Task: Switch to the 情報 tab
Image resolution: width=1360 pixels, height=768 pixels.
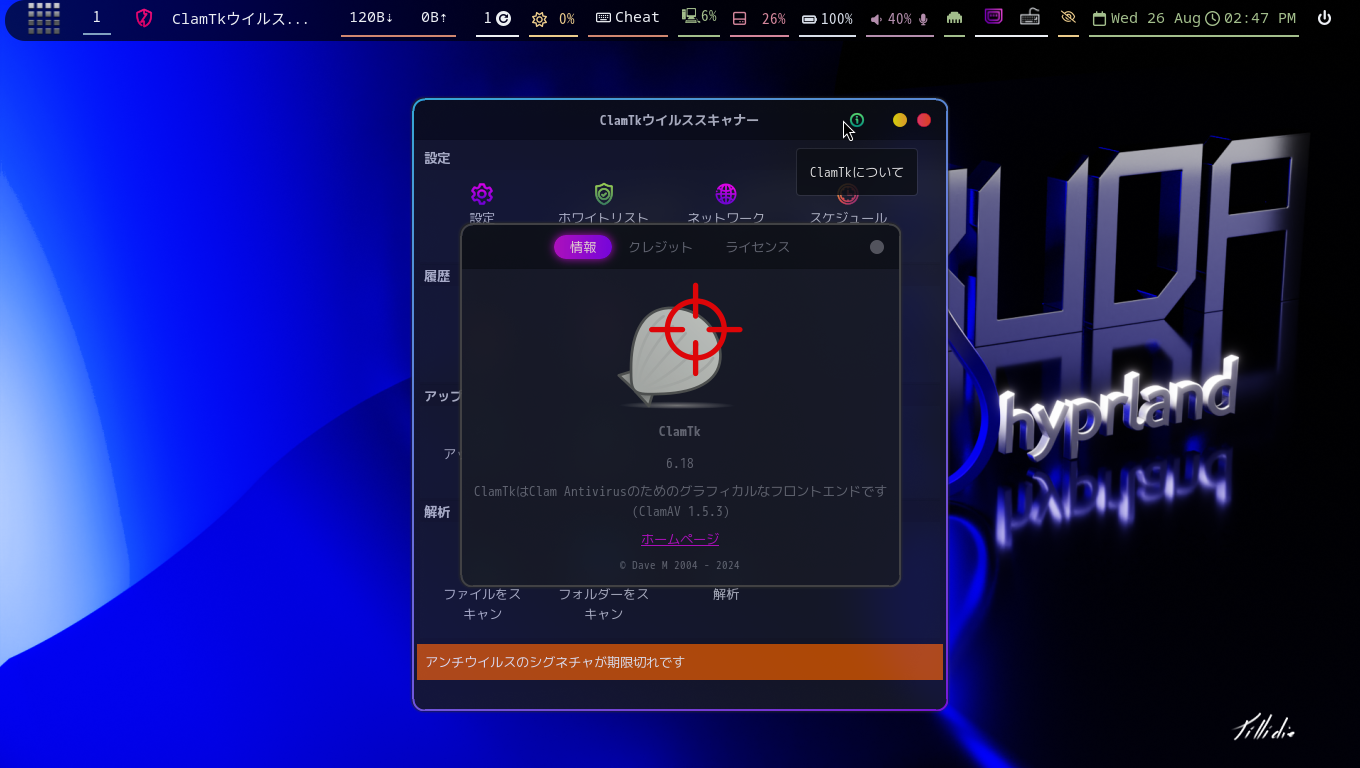Action: pos(583,247)
